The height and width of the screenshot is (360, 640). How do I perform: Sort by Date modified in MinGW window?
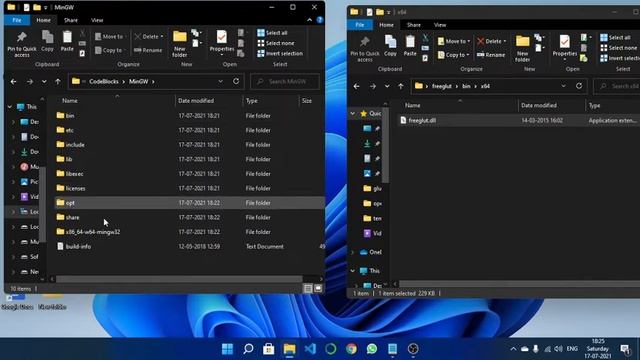tap(196, 100)
